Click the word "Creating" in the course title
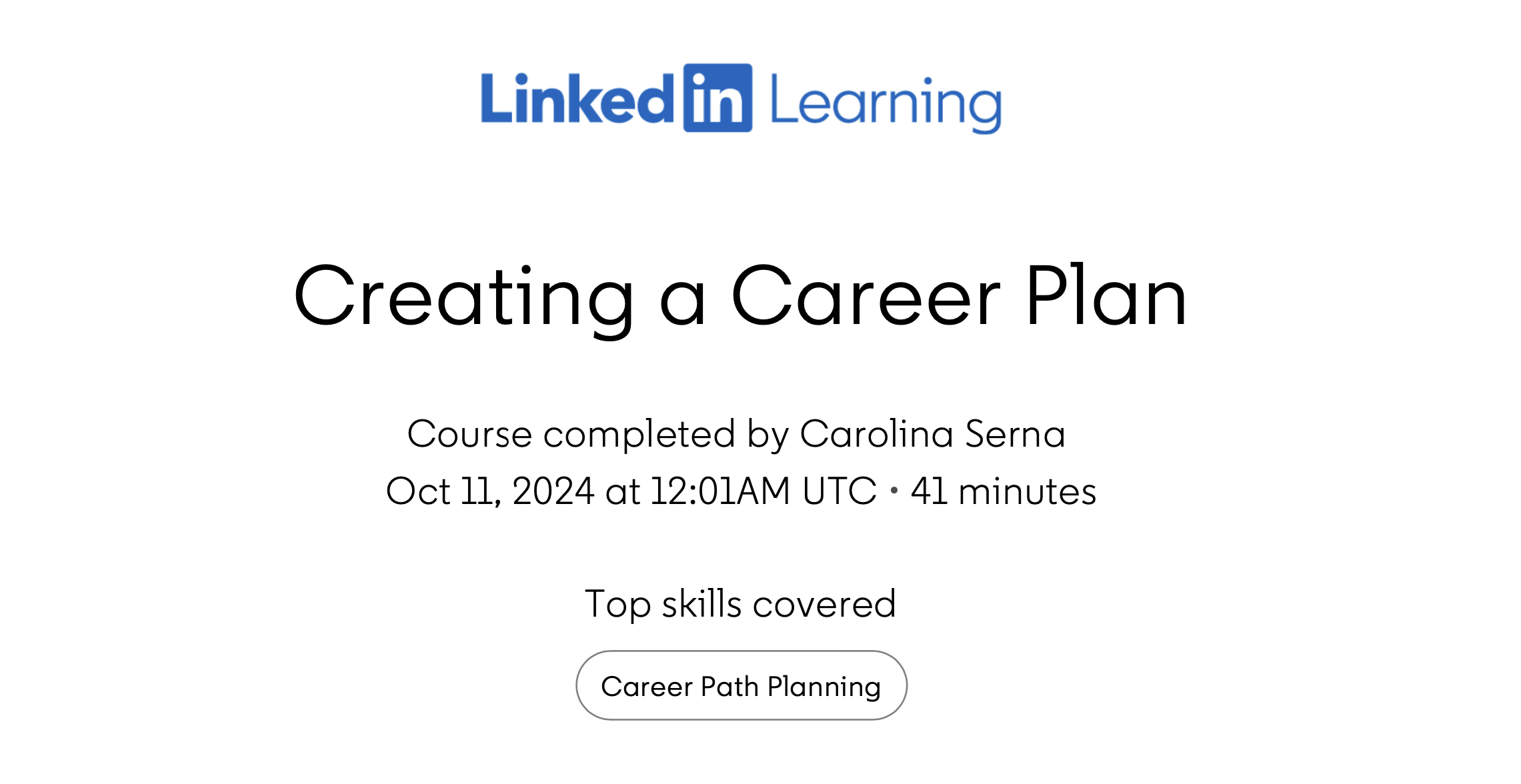The width and height of the screenshot is (1521, 784). (465, 299)
